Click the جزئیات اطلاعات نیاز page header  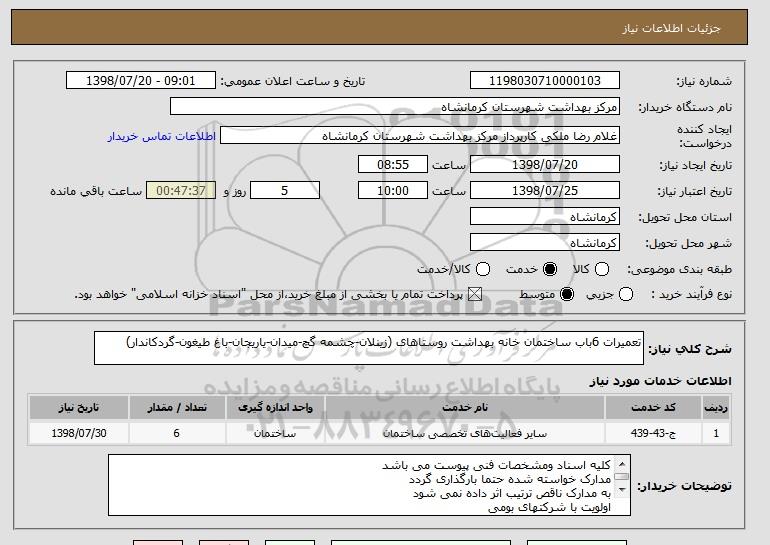tap(671, 28)
